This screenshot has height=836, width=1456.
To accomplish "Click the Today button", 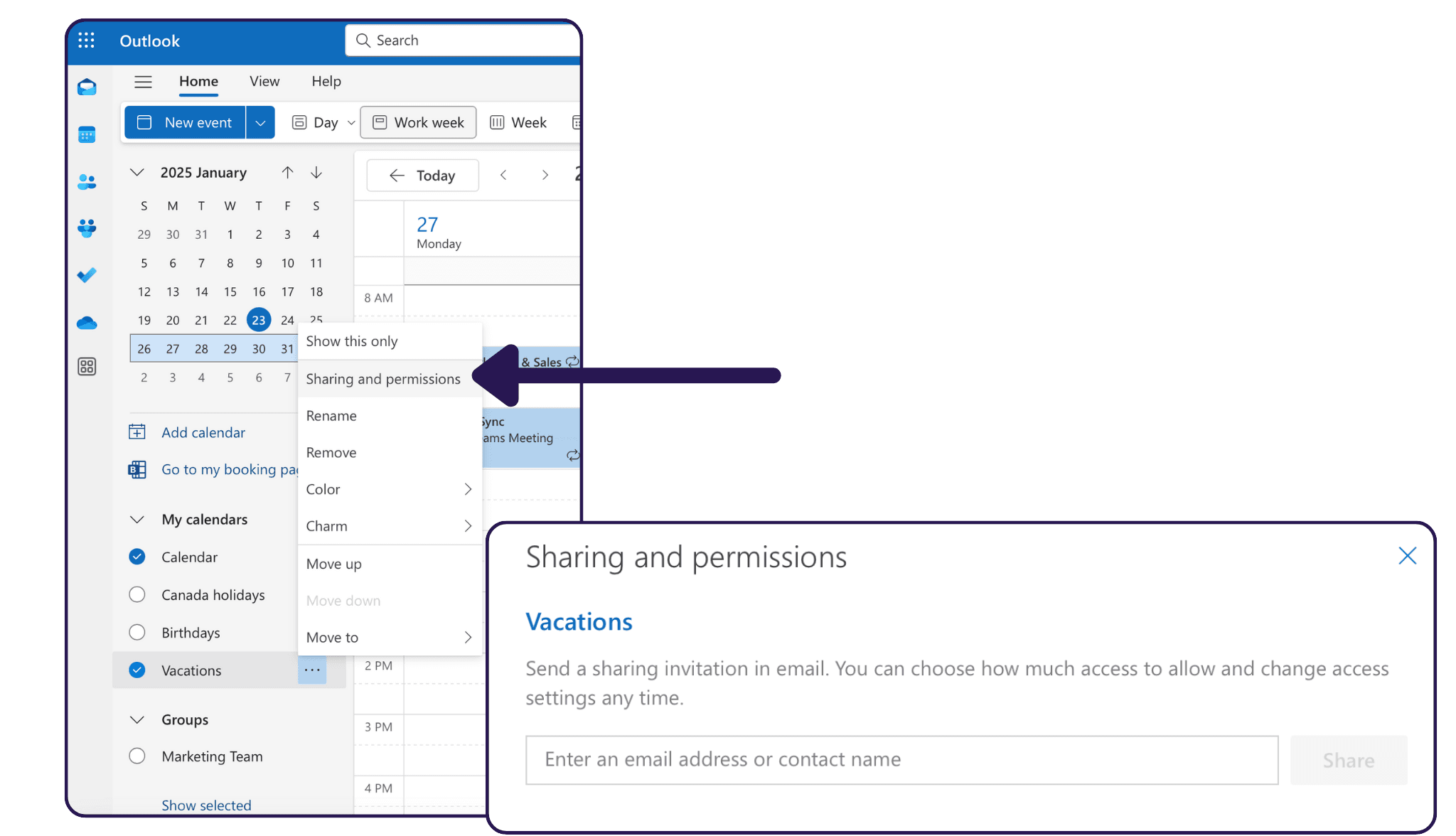I will pos(422,176).
